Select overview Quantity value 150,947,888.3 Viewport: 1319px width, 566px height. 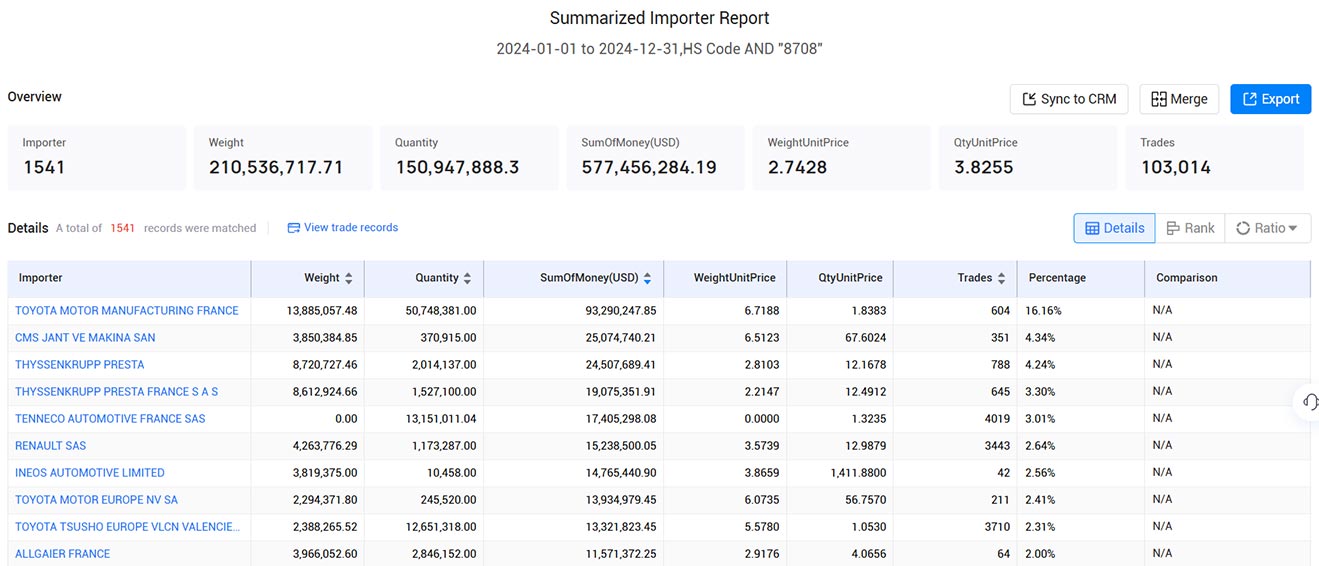tap(457, 167)
